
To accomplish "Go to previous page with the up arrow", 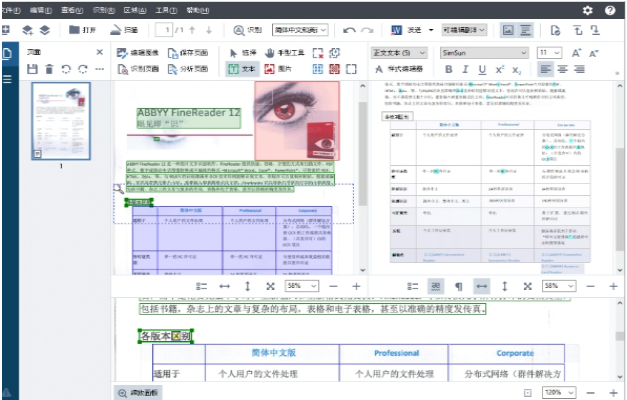I will tap(192, 30).
